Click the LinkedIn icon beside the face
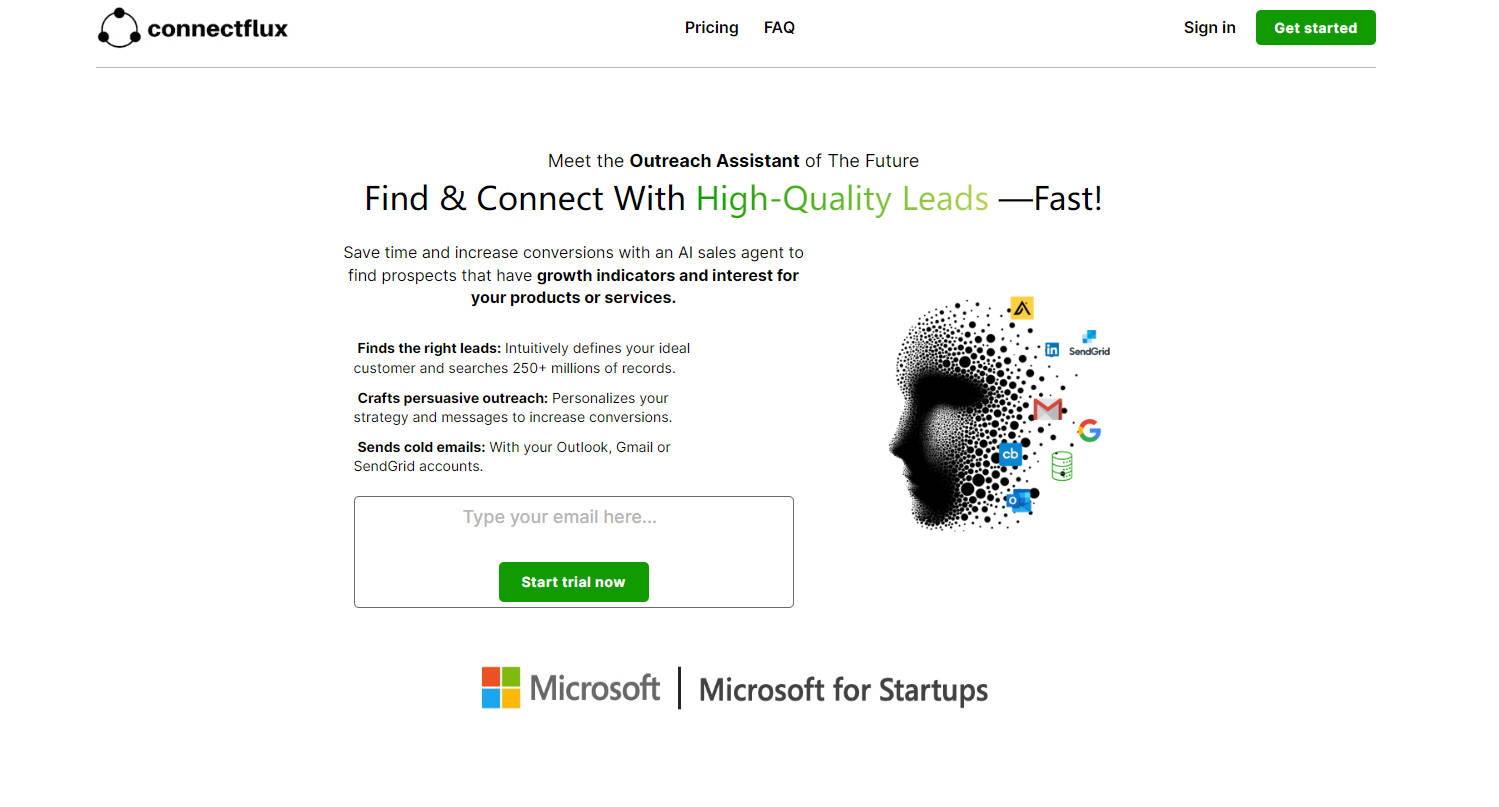This screenshot has width=1499, height=807. coord(1052,350)
